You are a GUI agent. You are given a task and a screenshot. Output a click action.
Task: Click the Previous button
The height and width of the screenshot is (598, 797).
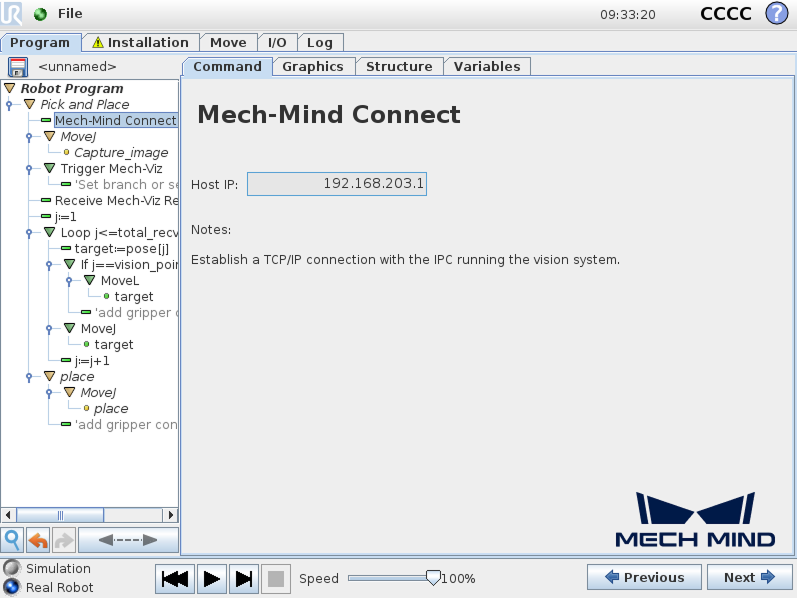pyautogui.click(x=644, y=578)
